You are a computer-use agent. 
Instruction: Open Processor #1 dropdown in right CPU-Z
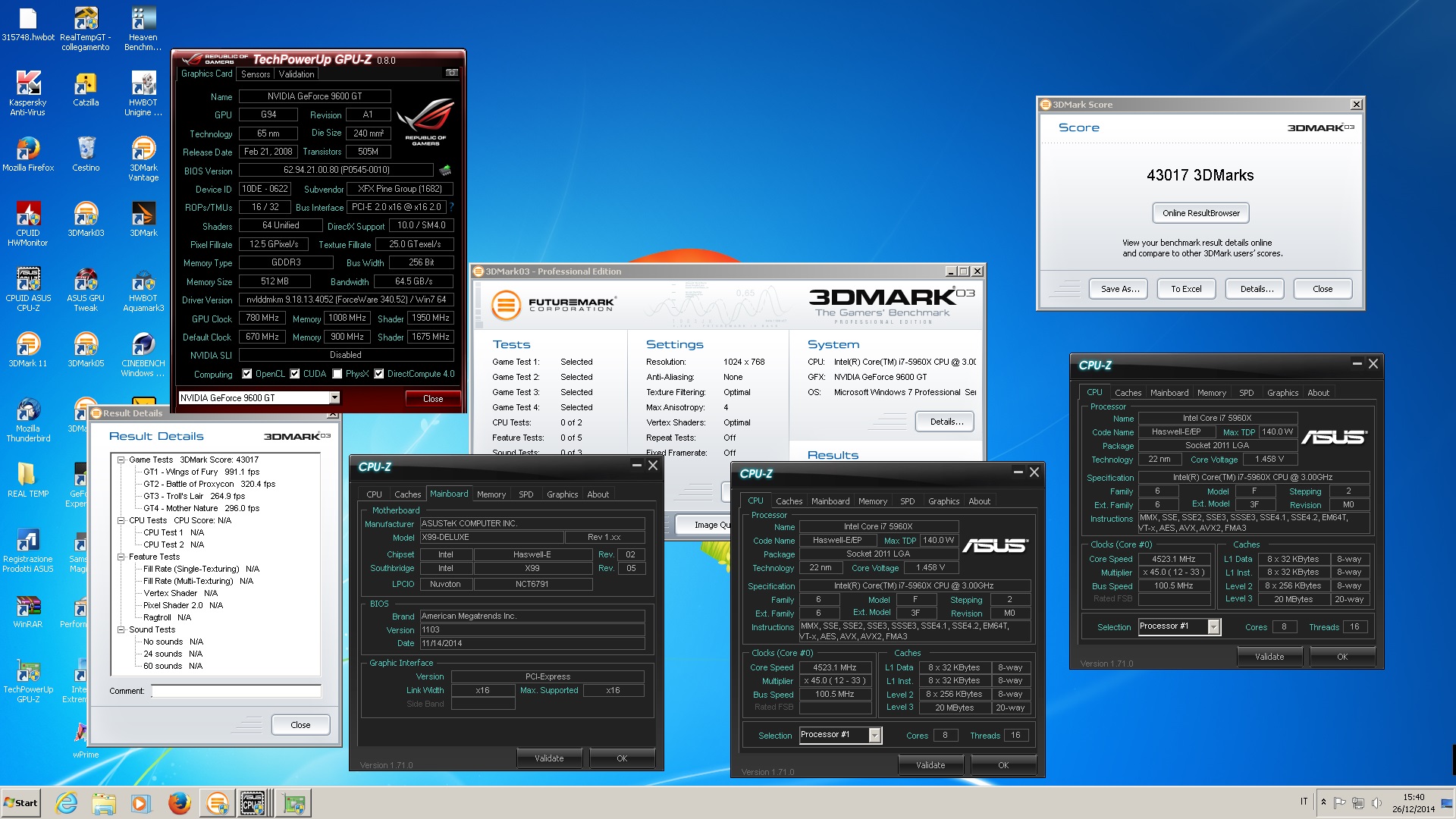1213,626
